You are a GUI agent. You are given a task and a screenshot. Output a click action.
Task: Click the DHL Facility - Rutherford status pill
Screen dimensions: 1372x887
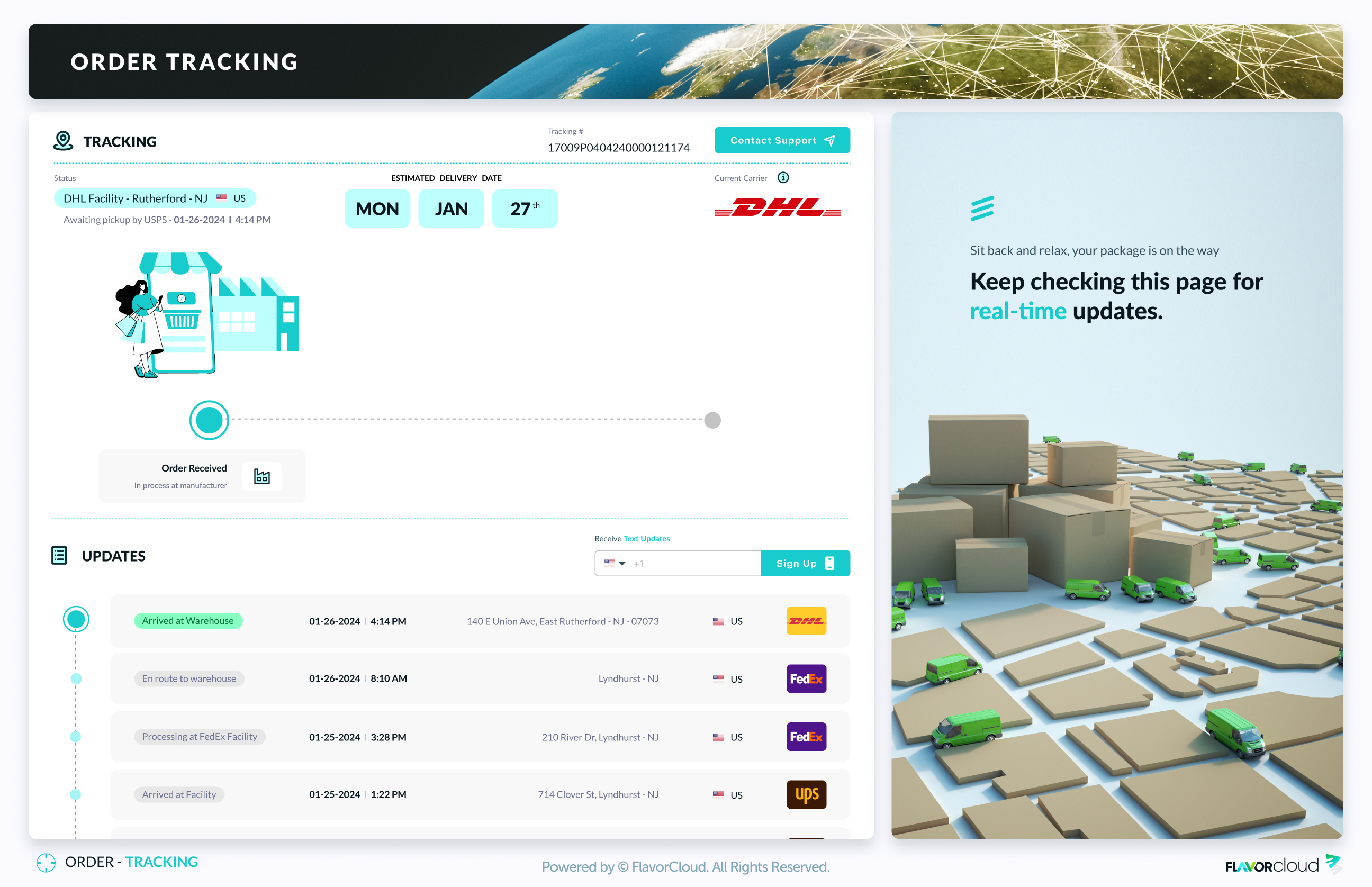click(155, 198)
